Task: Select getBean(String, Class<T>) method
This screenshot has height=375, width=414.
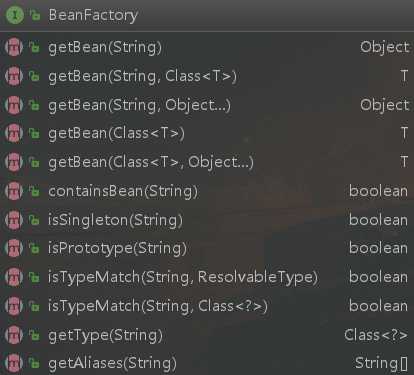Action: (207, 76)
